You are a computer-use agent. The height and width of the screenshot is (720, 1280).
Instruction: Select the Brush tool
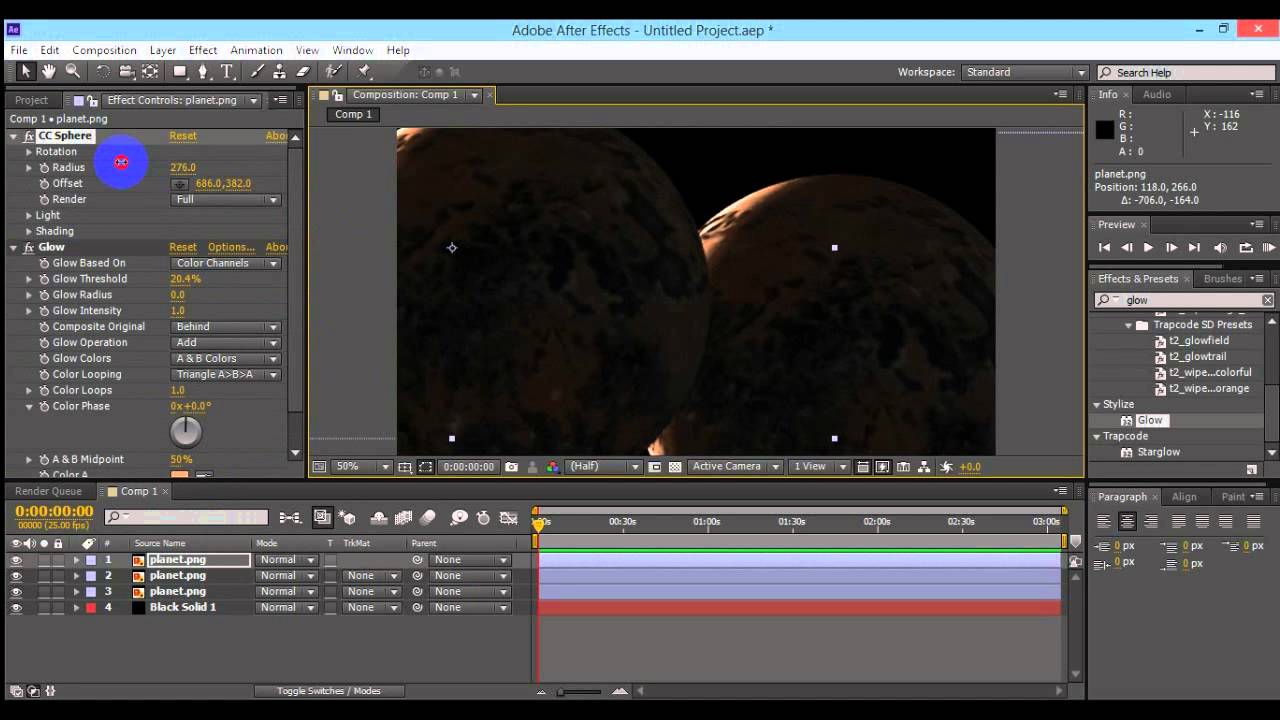(x=258, y=71)
